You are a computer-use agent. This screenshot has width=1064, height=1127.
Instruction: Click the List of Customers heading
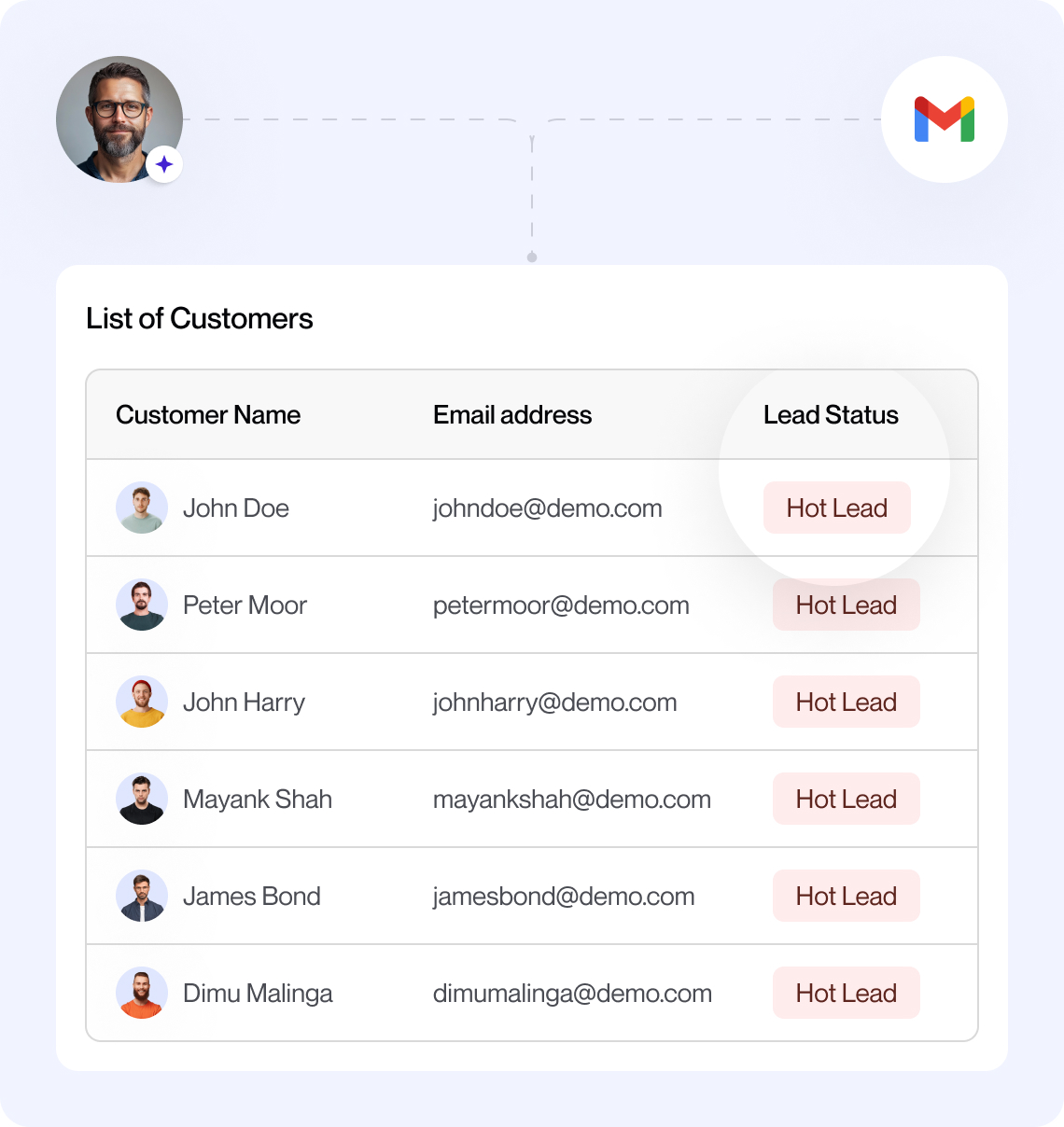[200, 319]
